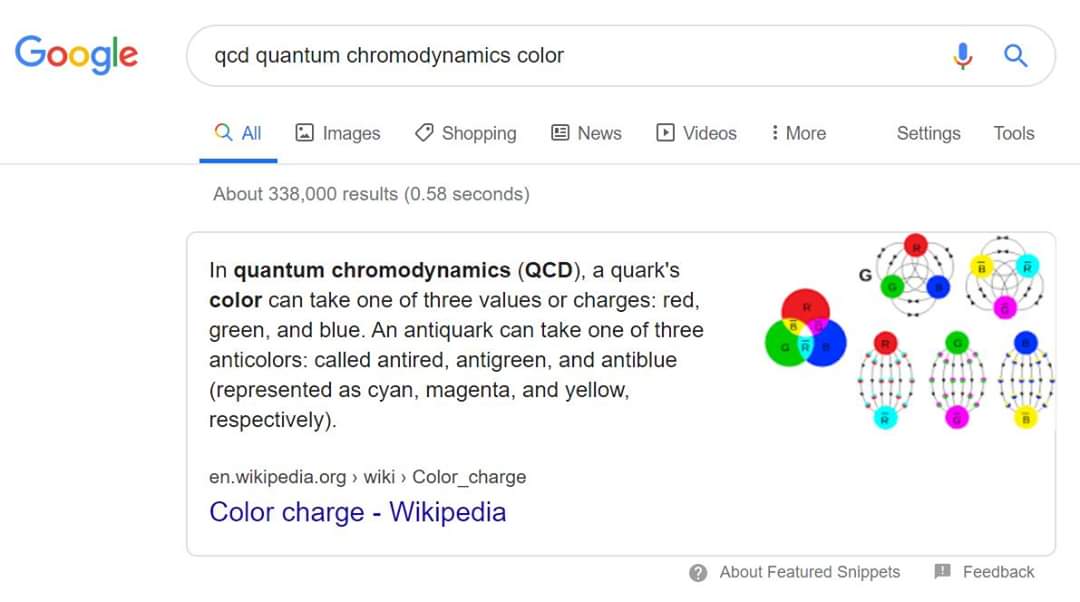Expand the Tools options
Viewport: 1080px width, 602px height.
[1013, 133]
